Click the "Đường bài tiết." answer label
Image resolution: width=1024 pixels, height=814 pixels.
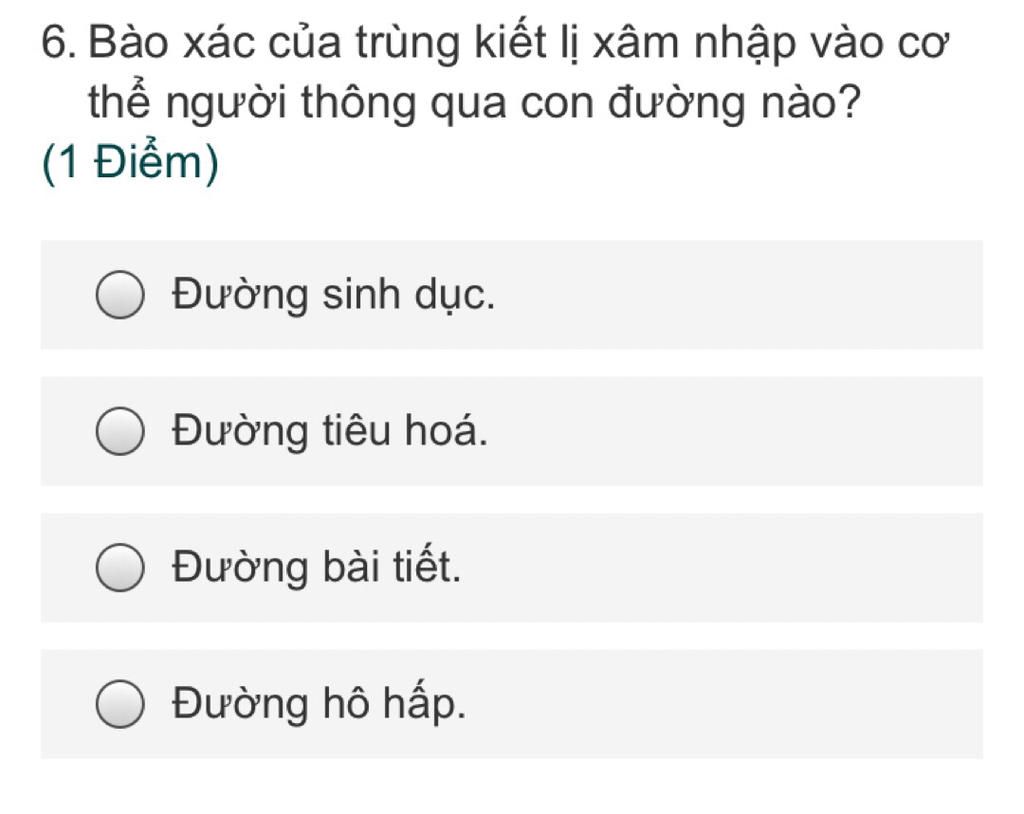click(317, 566)
